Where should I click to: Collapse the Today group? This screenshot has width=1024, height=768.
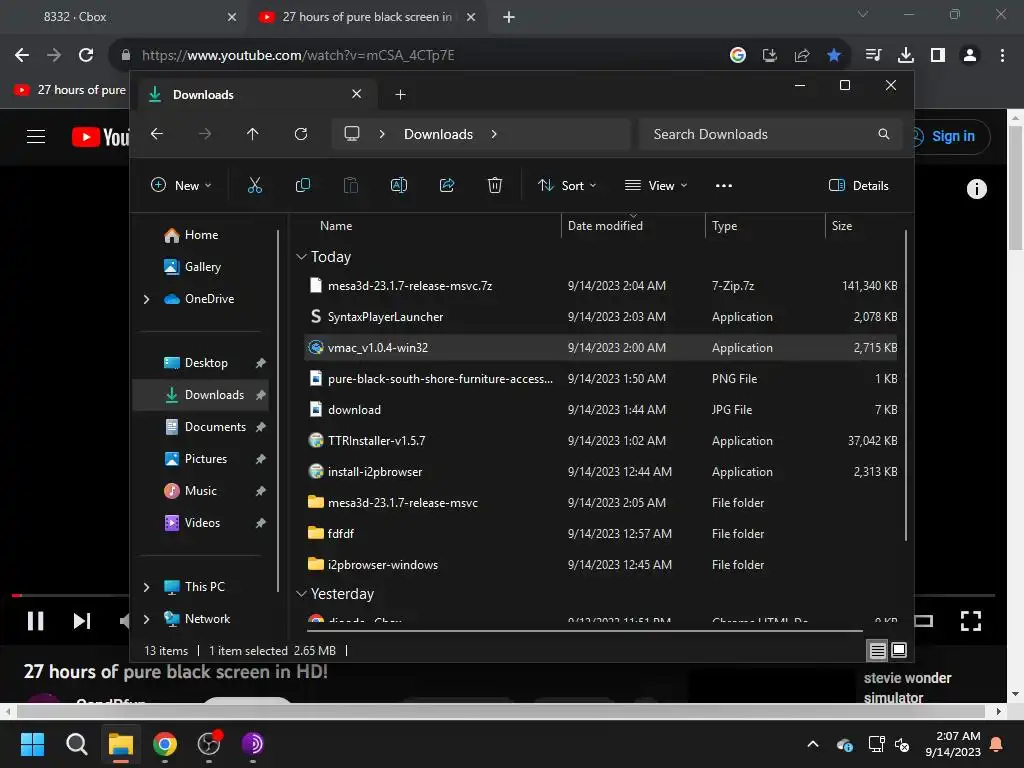coord(301,257)
